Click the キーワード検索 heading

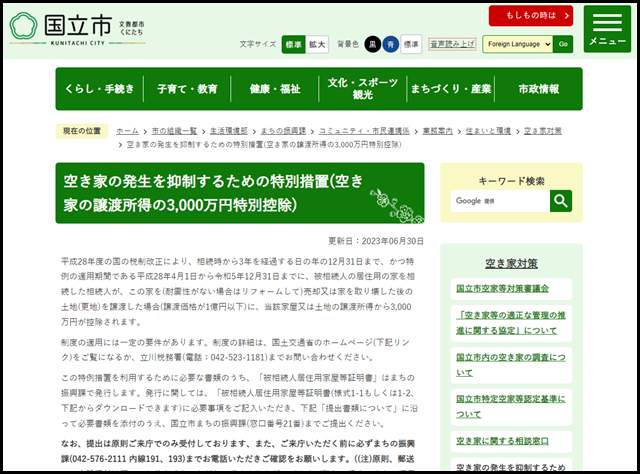pyautogui.click(x=511, y=181)
